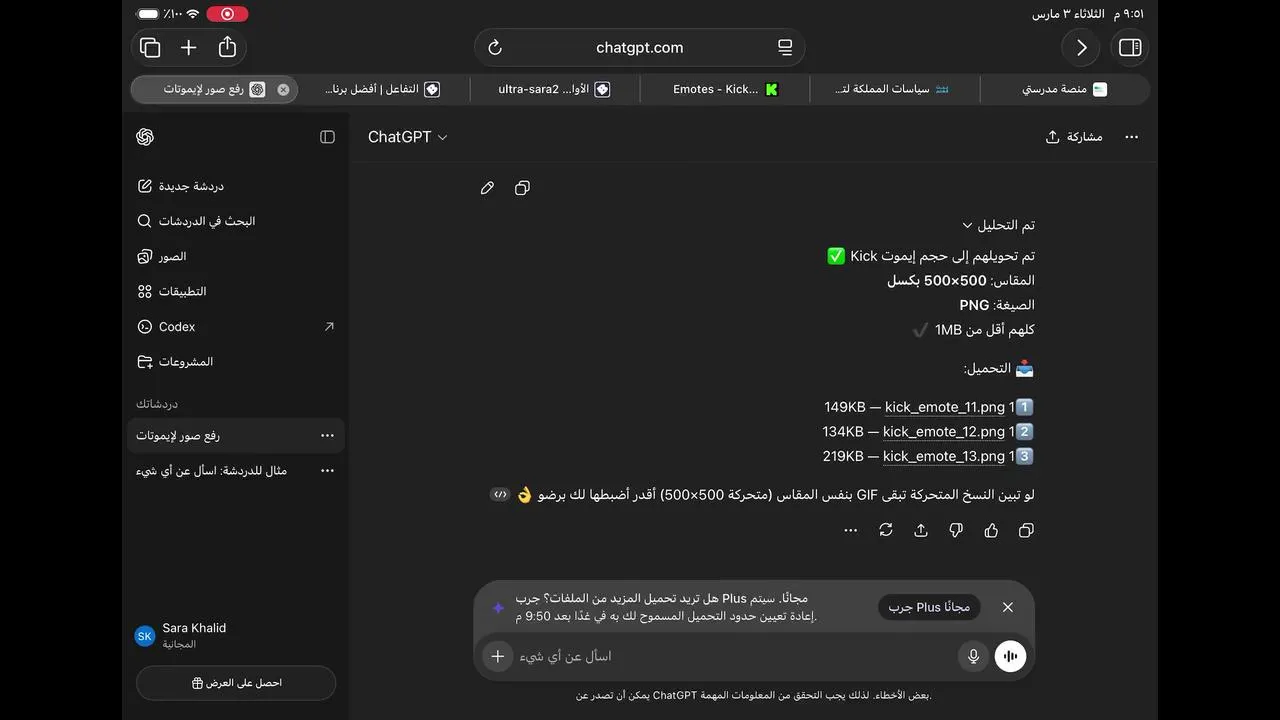The image size is (1280, 720).
Task: Collapse the ChatGPT sidebar with panel icon
Action: point(327,137)
